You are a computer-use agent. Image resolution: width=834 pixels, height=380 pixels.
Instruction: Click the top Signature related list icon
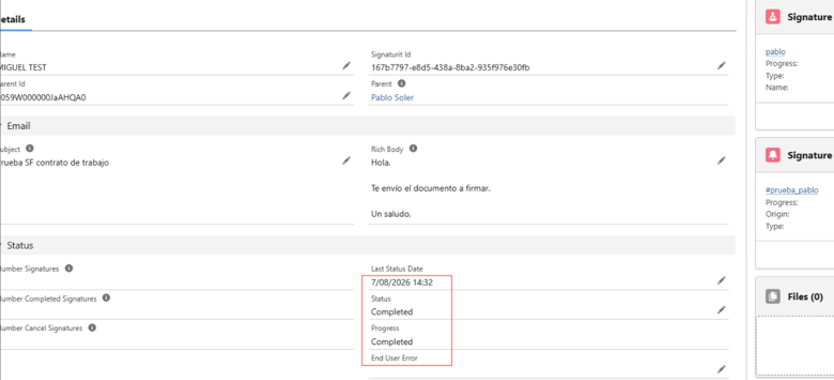click(x=773, y=17)
